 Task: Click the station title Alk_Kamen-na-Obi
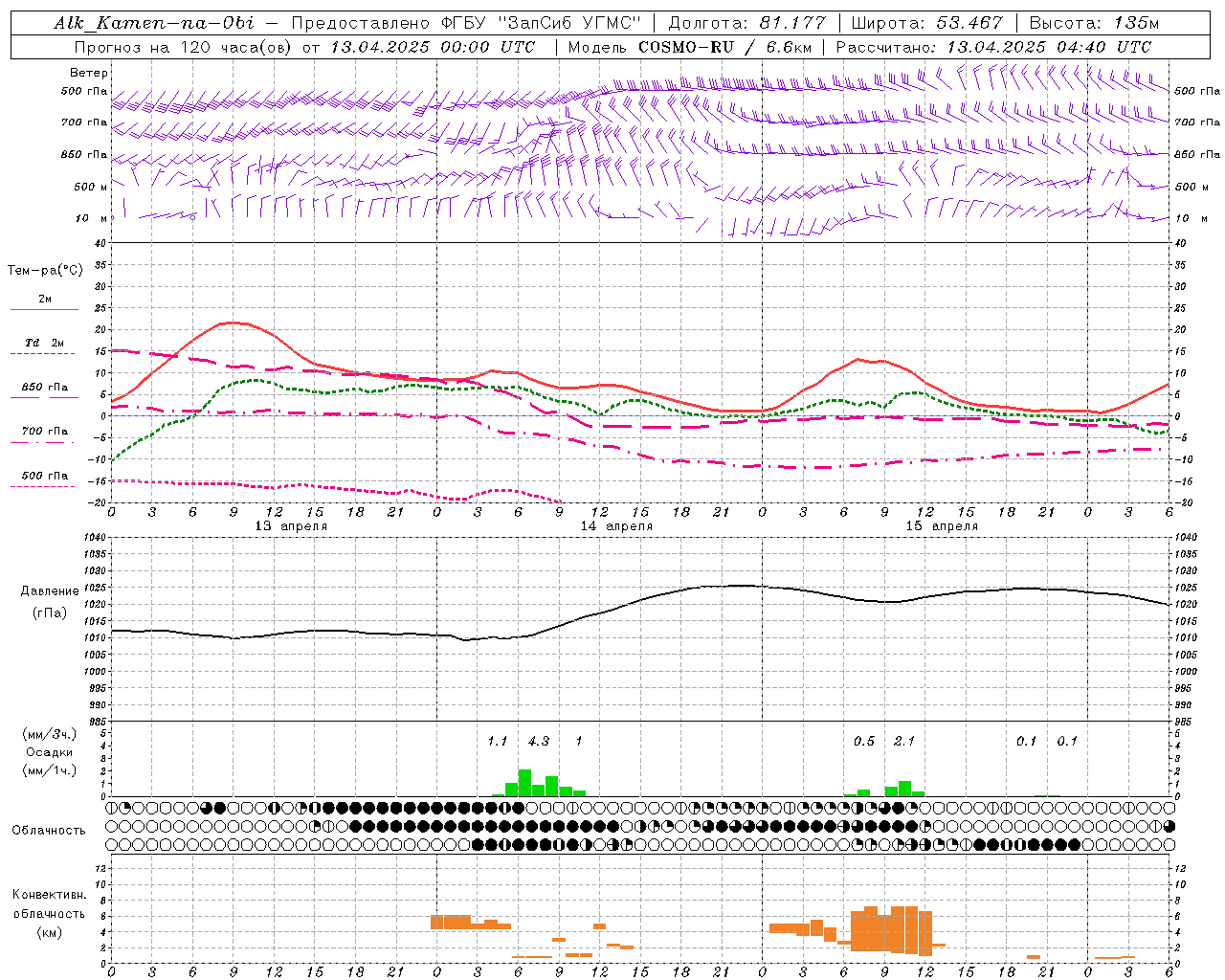154,23
